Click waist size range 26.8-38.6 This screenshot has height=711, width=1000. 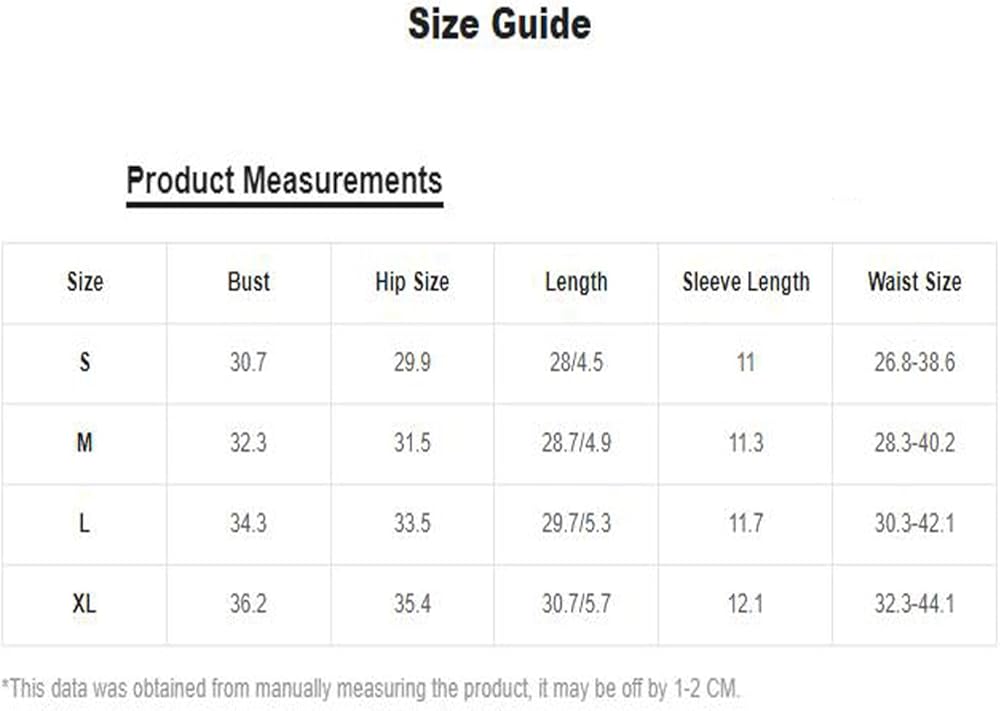915,362
